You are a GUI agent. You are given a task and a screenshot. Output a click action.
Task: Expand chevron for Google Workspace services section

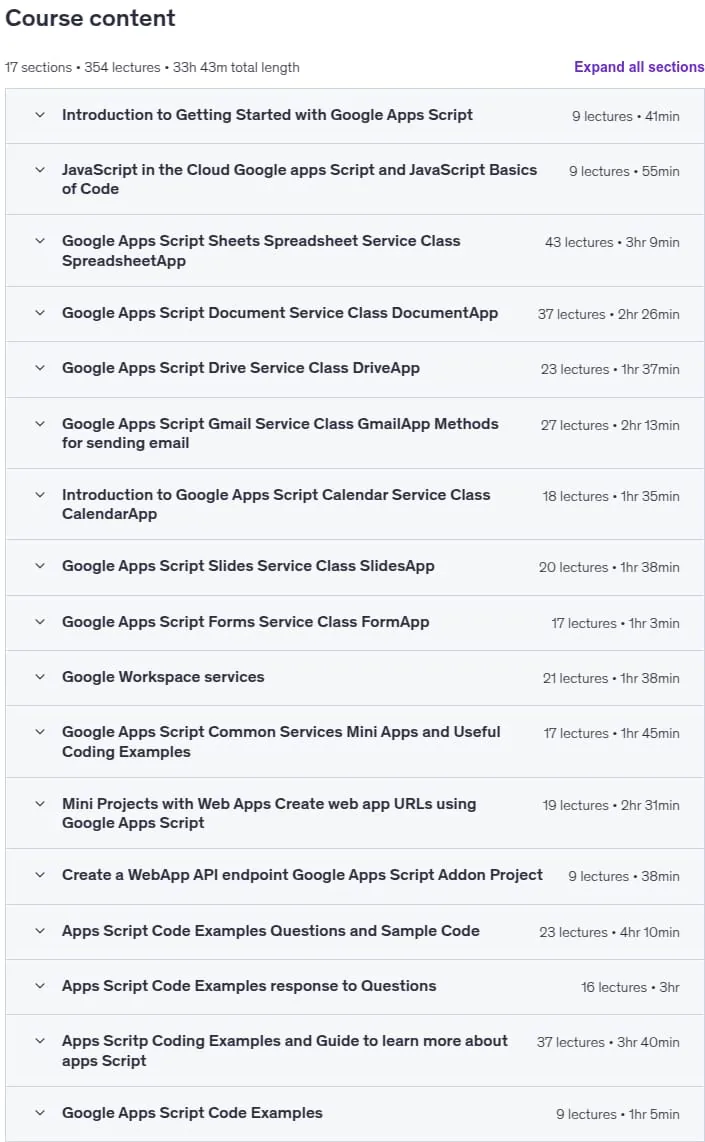(x=40, y=677)
